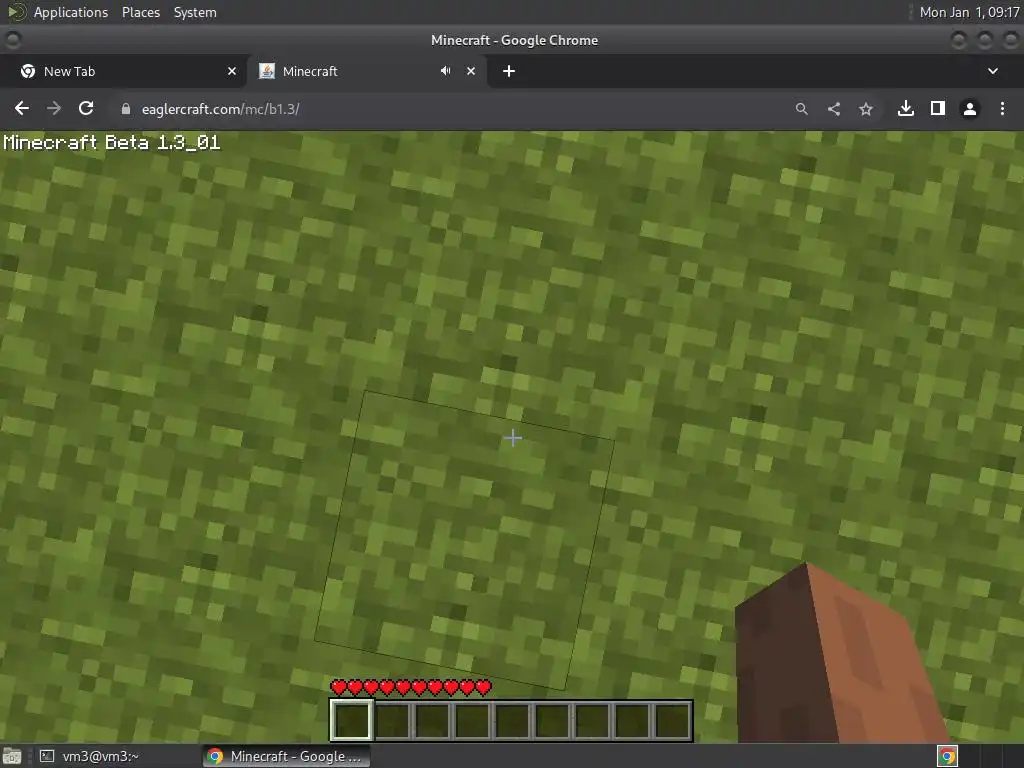Select the third hotbar slot
Screen dimensions: 1024x768
tap(432, 720)
